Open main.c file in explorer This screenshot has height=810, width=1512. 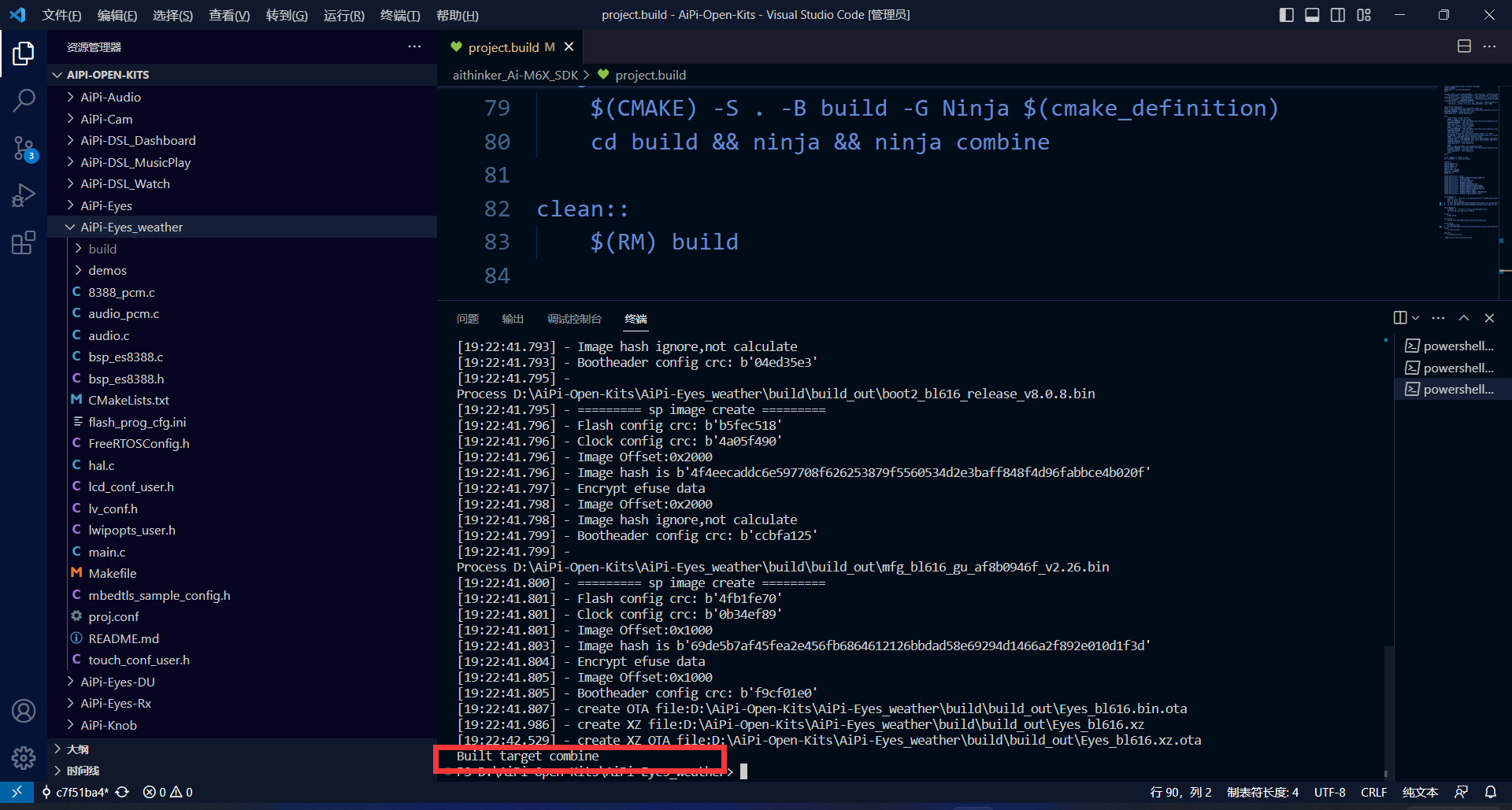point(242,552)
